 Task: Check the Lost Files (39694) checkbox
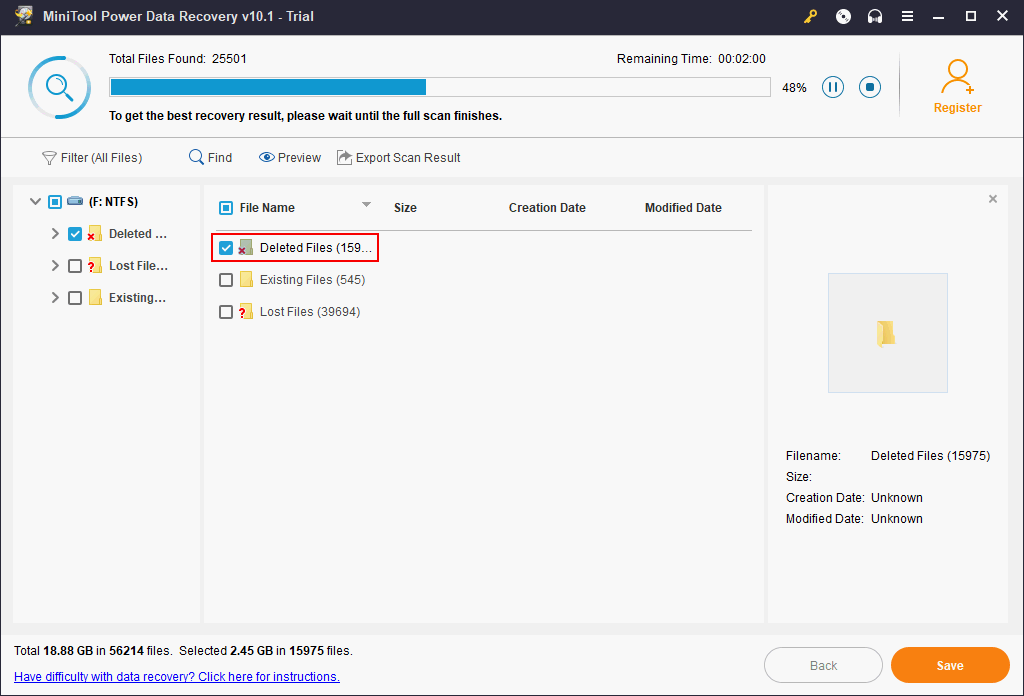coord(226,312)
